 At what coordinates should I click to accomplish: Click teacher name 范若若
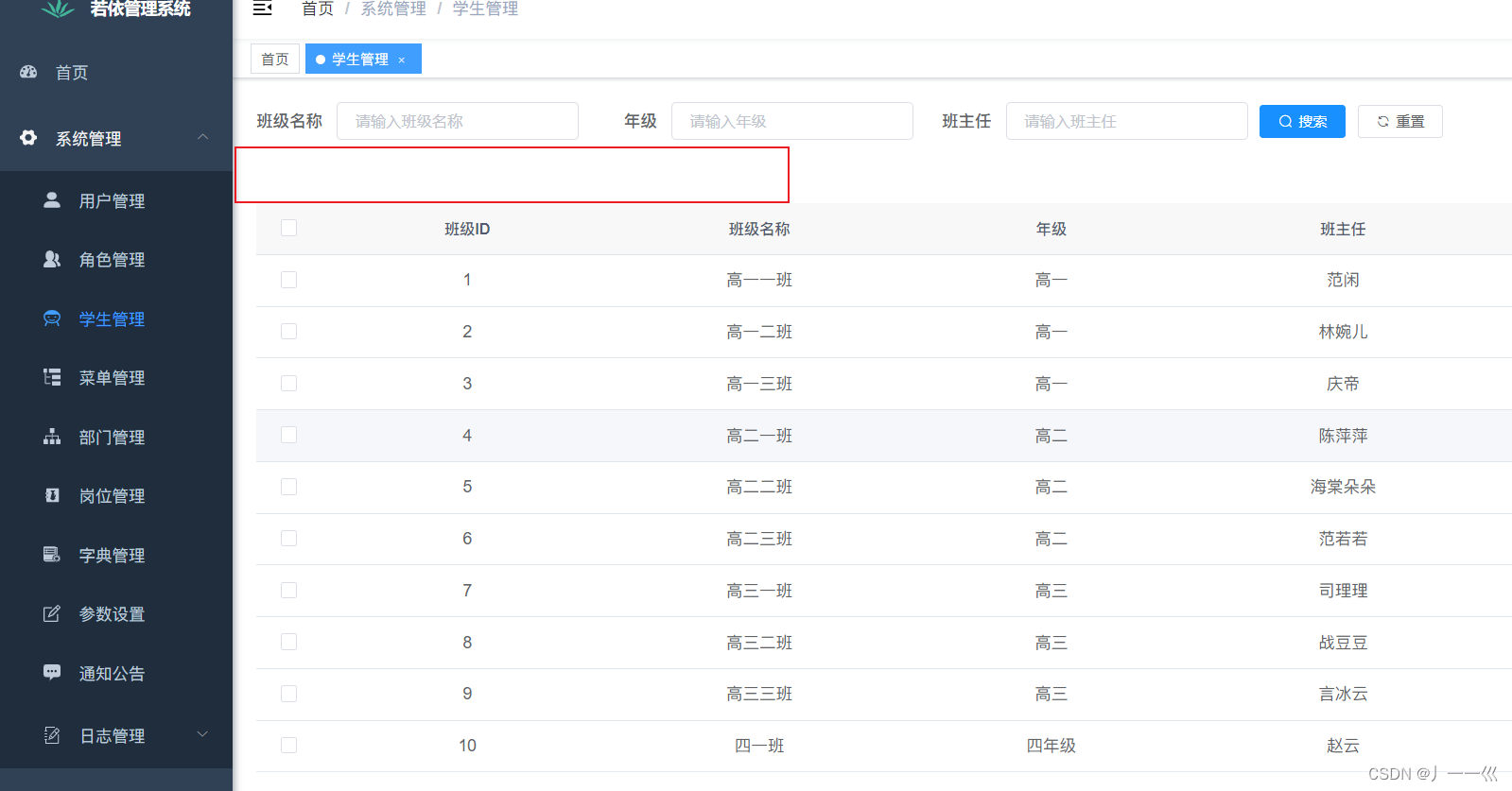pos(1343,539)
